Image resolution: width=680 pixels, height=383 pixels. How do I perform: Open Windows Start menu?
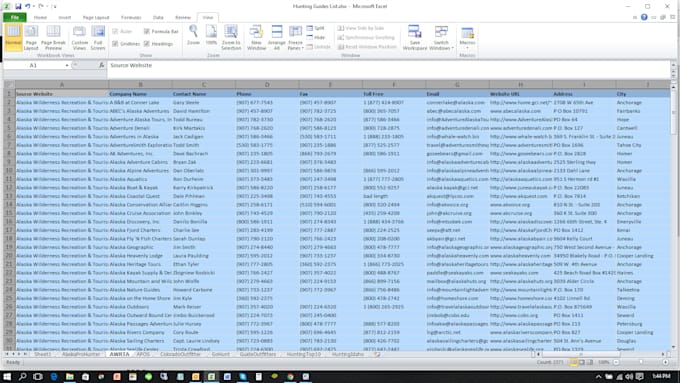(7, 376)
